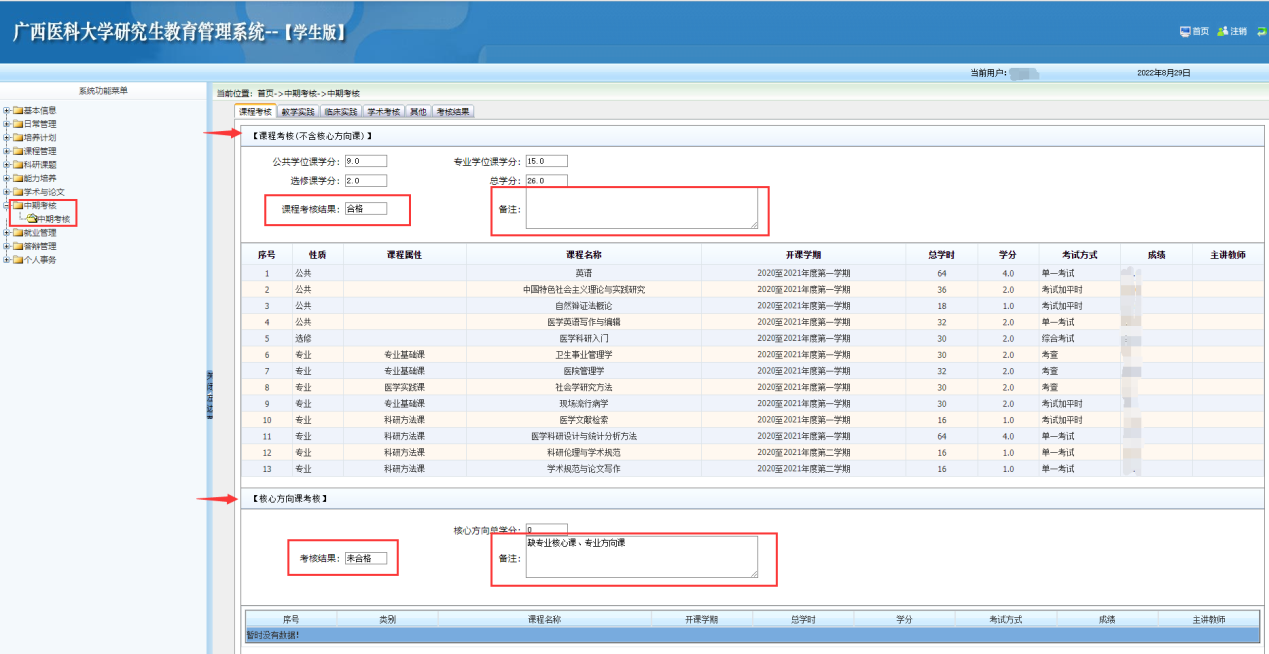Click the 注销 logout user icon
This screenshot has width=1269, height=654.
click(1222, 32)
